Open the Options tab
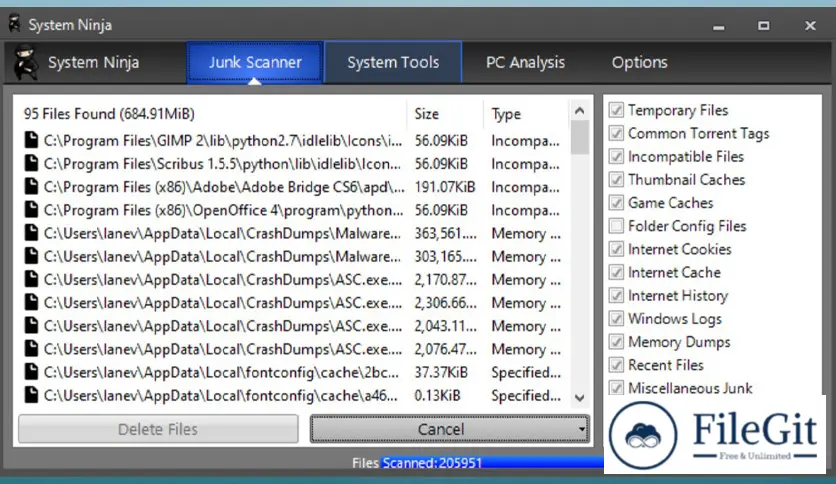Viewport: 836px width, 484px height. [x=639, y=62]
